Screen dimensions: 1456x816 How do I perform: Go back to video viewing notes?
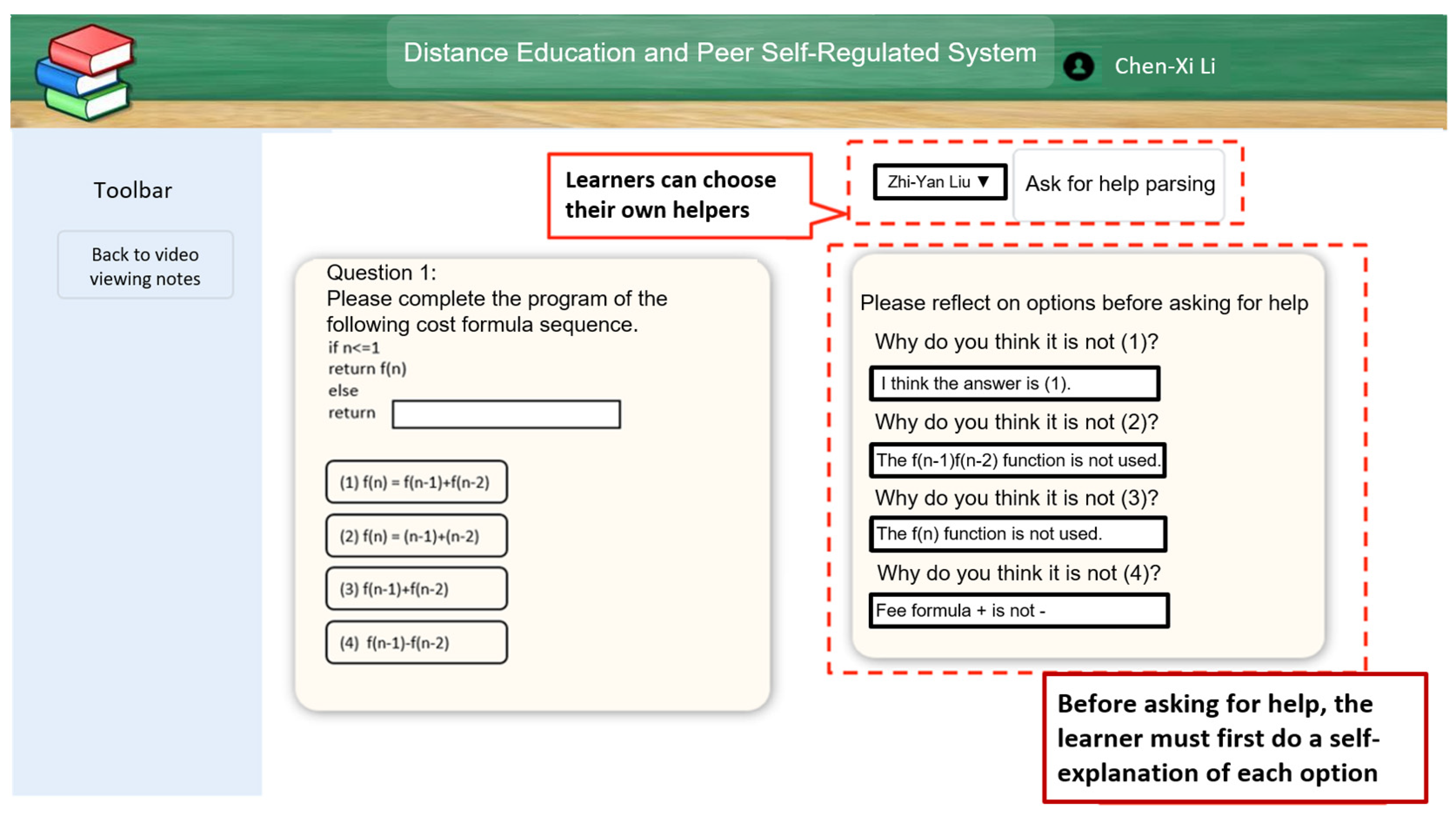pos(145,266)
